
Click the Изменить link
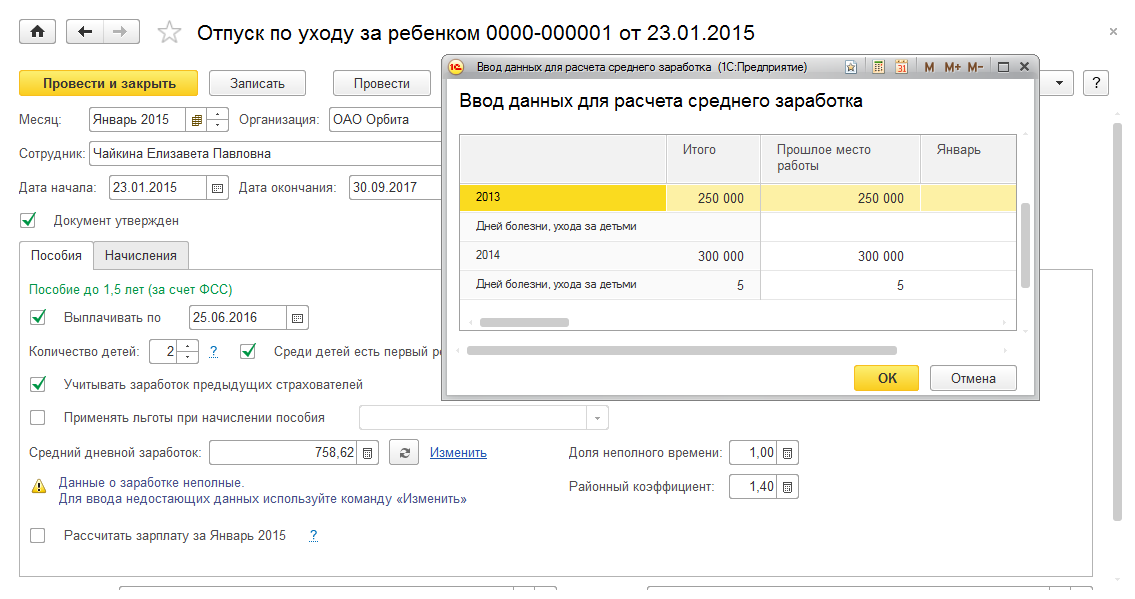click(x=458, y=453)
